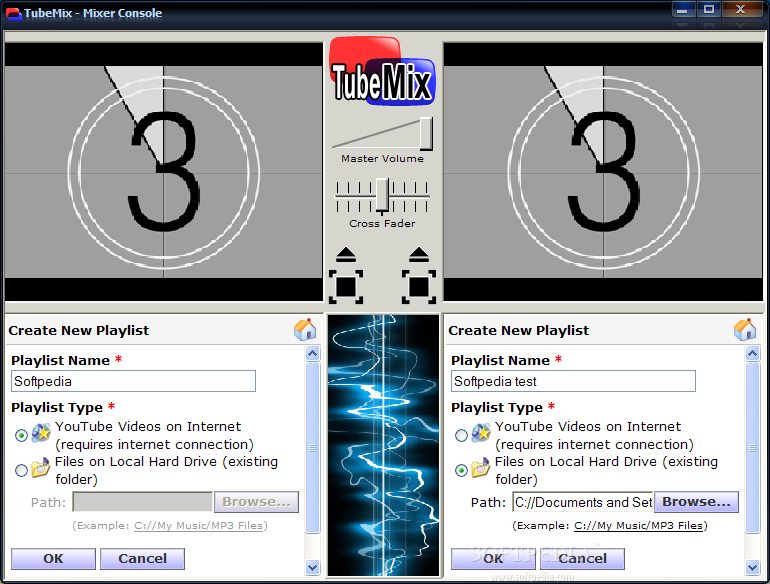Minimize the TubeMix Mixer Console window
Viewport: 770px width, 584px height.
coord(682,10)
